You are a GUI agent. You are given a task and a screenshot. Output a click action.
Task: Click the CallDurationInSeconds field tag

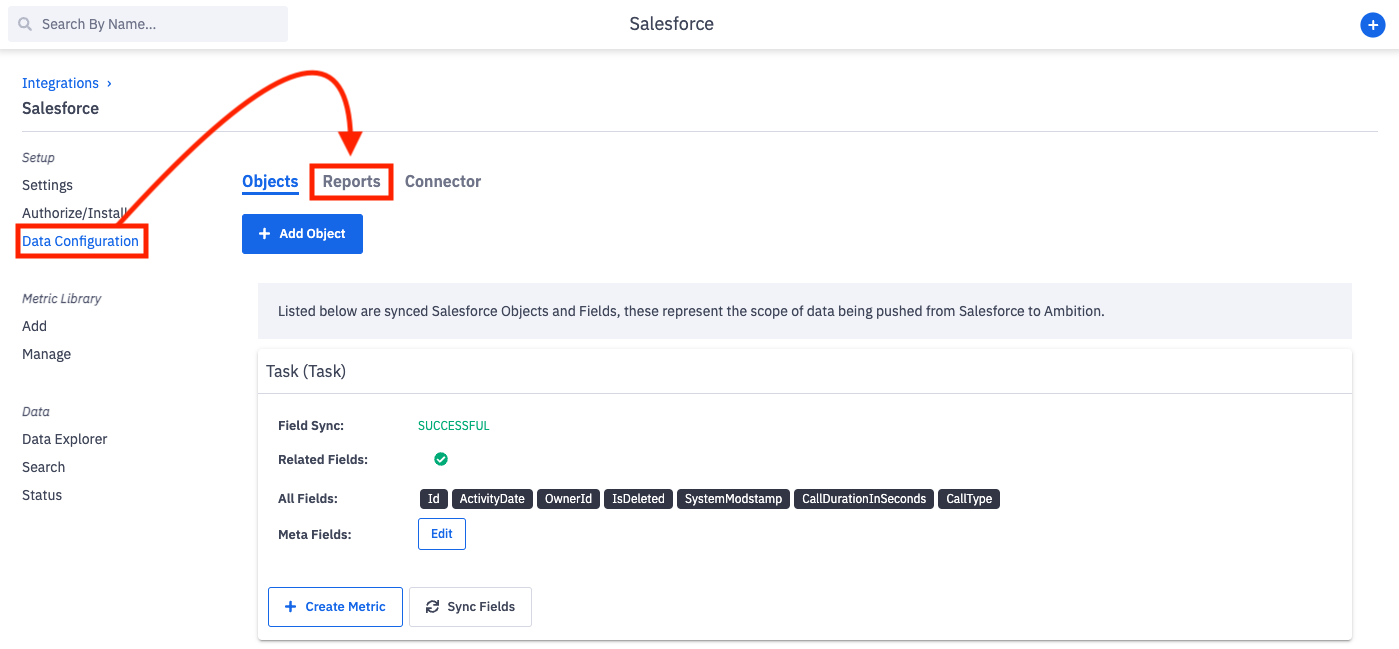click(x=864, y=499)
